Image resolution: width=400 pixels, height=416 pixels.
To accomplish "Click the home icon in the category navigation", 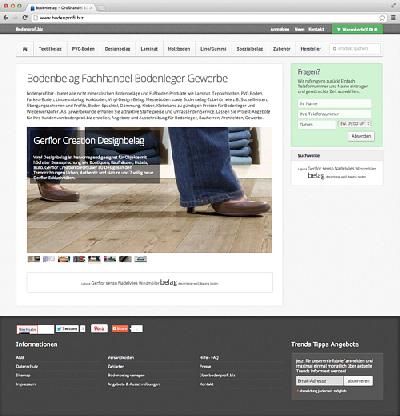I will click(x=25, y=49).
